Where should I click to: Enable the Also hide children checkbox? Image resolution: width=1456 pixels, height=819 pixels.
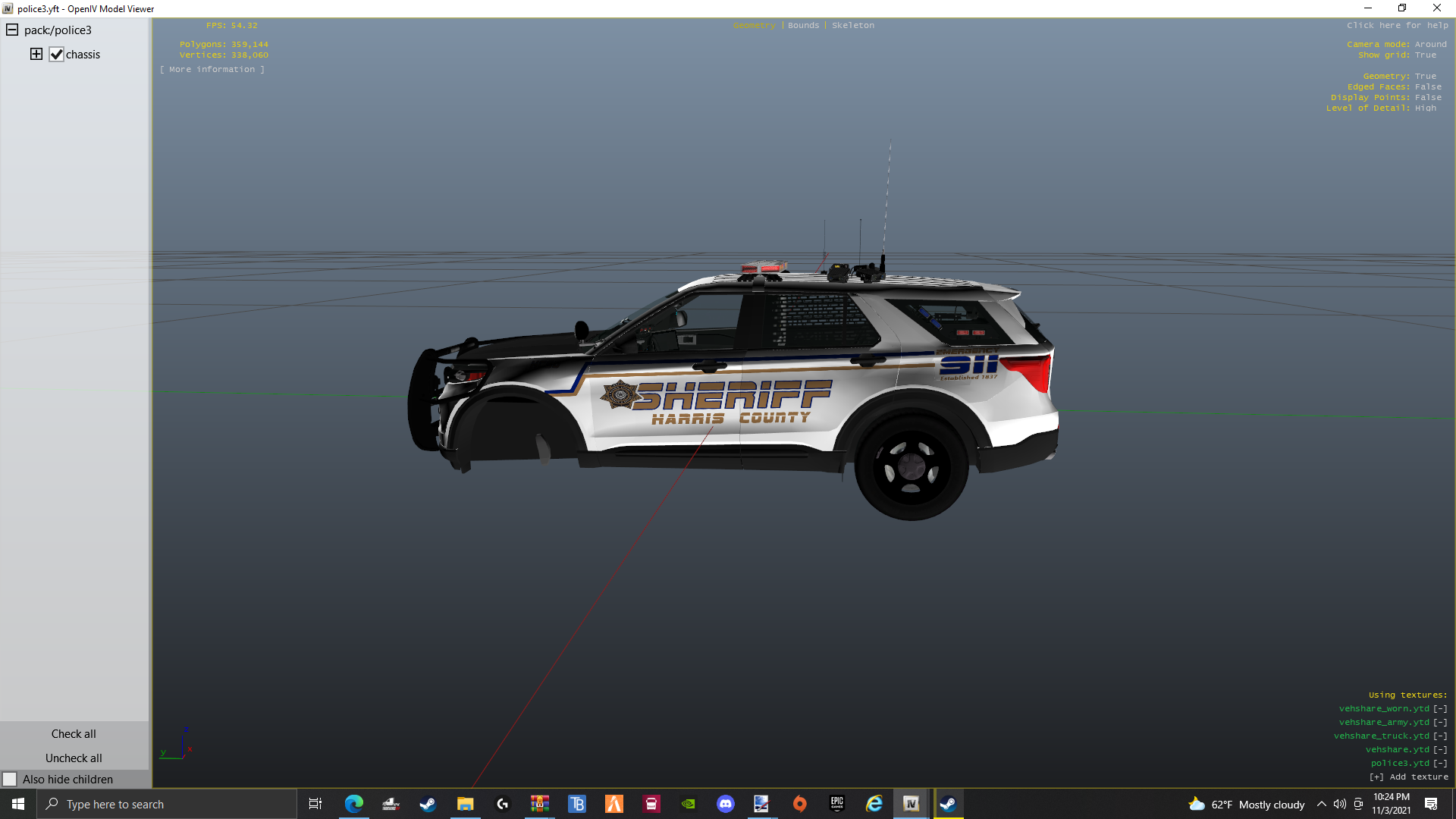[10, 779]
